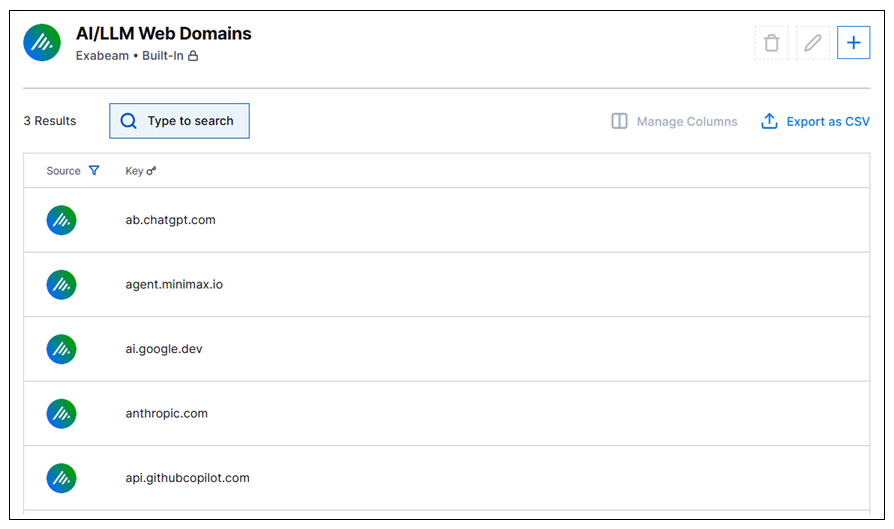Click the AI/LLM Web Domains title
The image size is (894, 529).
pos(164,34)
